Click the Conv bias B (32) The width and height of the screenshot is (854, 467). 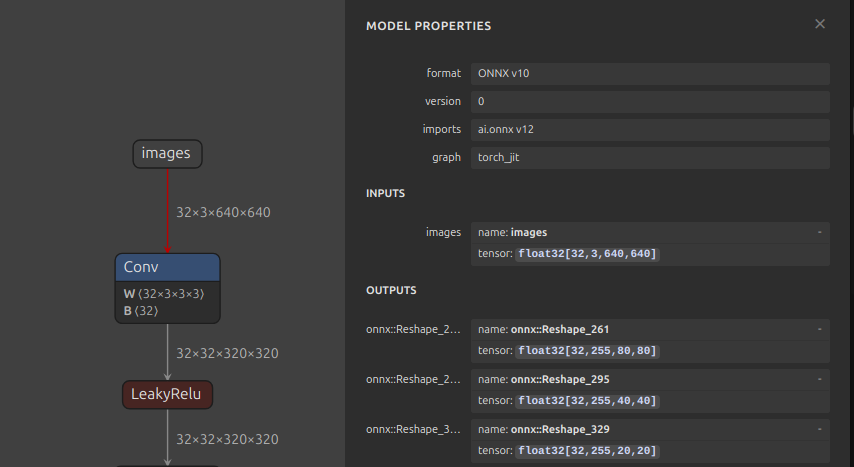coord(141,311)
